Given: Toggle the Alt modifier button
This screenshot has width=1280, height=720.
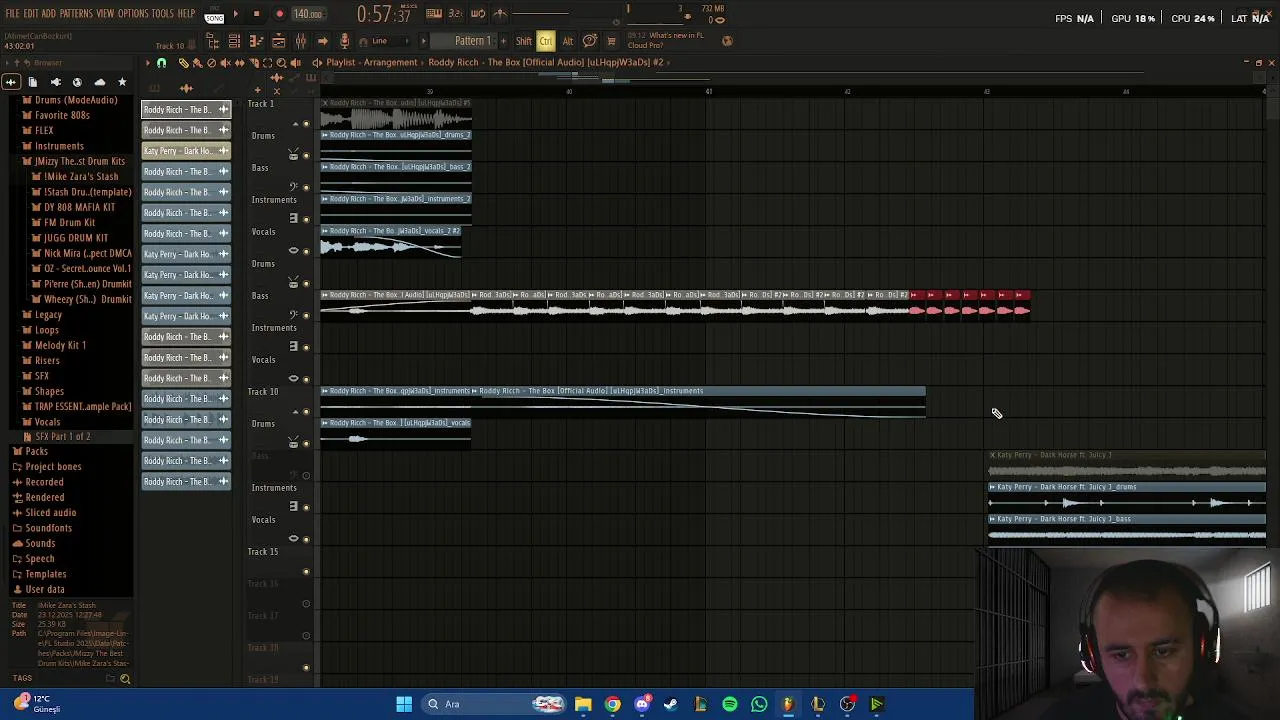Looking at the screenshot, I should (567, 41).
